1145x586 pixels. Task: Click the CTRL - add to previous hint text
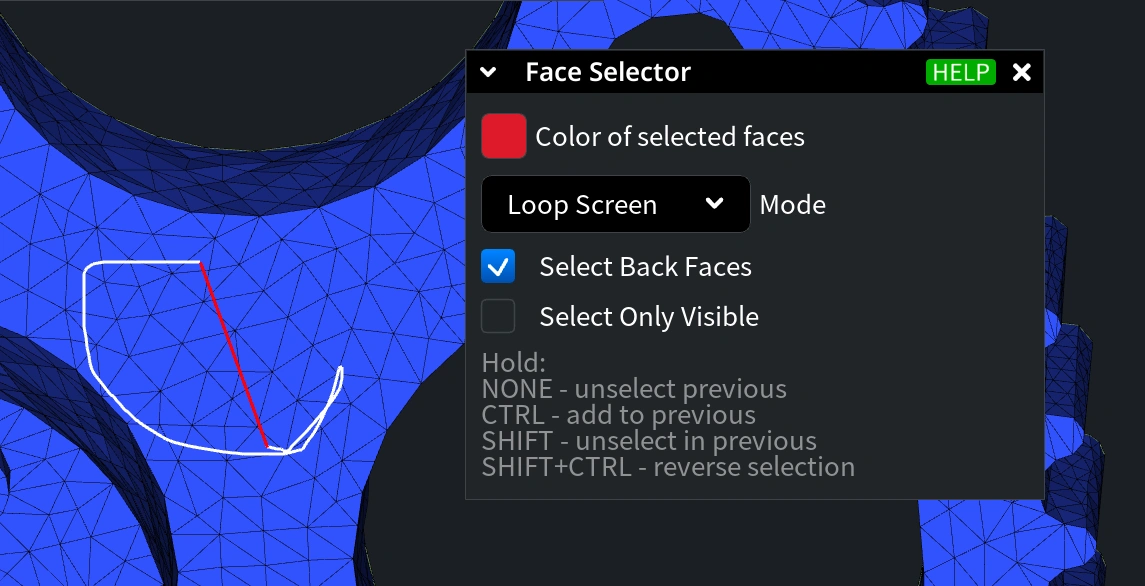coord(619,415)
